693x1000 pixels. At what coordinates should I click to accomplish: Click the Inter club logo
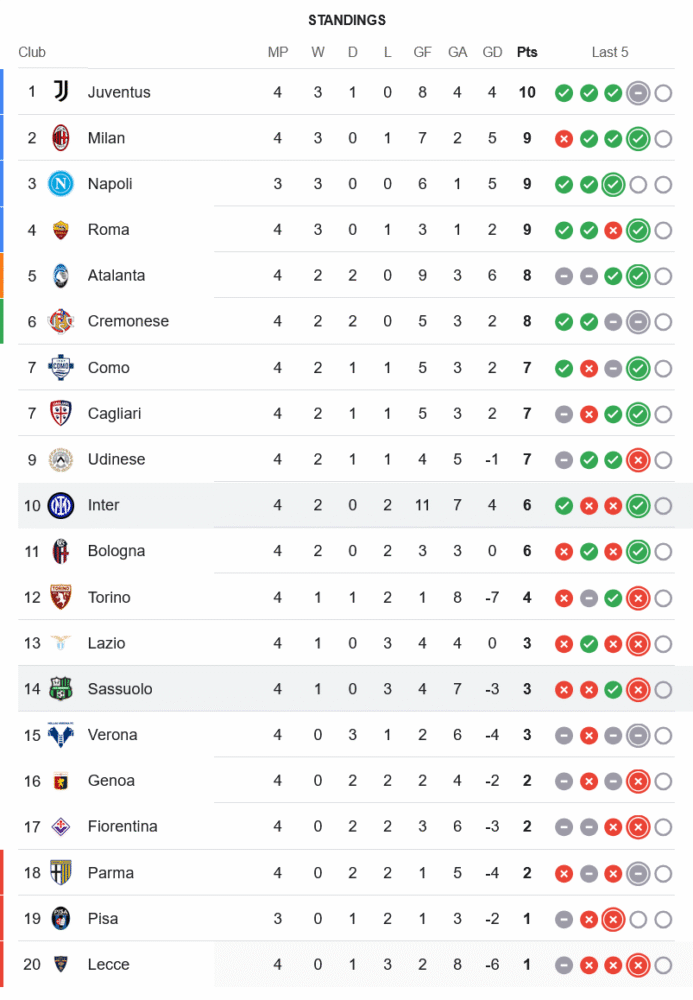pyautogui.click(x=61, y=505)
